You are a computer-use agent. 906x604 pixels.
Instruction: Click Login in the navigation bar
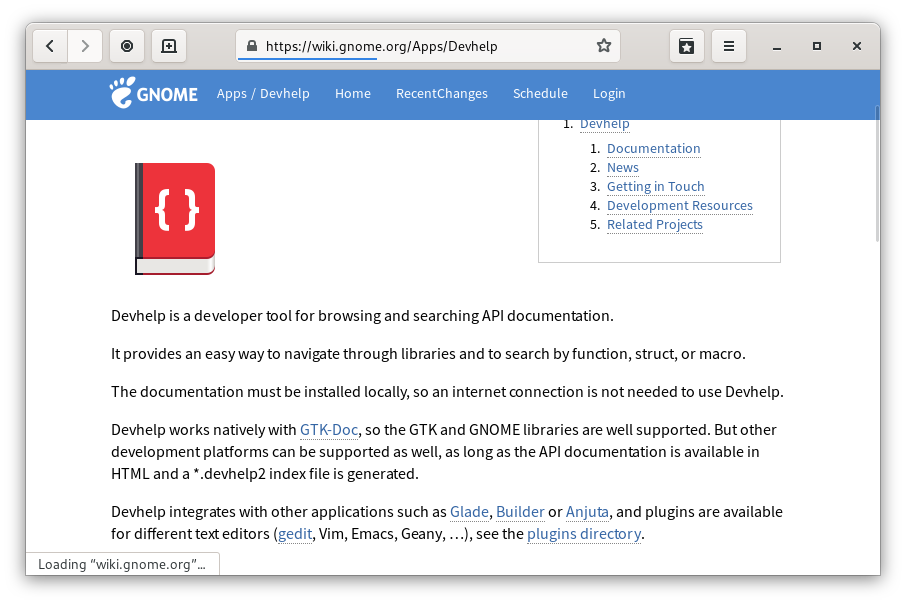pos(609,94)
